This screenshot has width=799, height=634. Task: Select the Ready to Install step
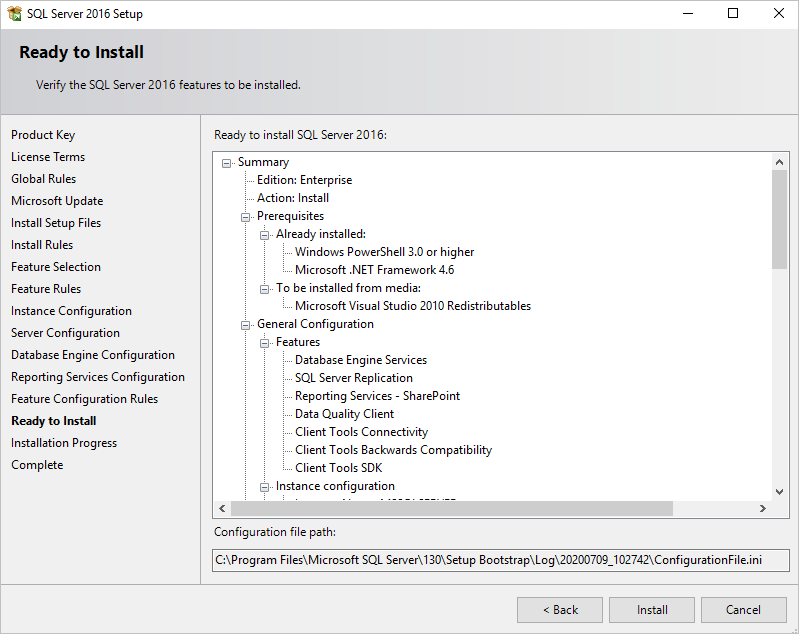tap(54, 420)
